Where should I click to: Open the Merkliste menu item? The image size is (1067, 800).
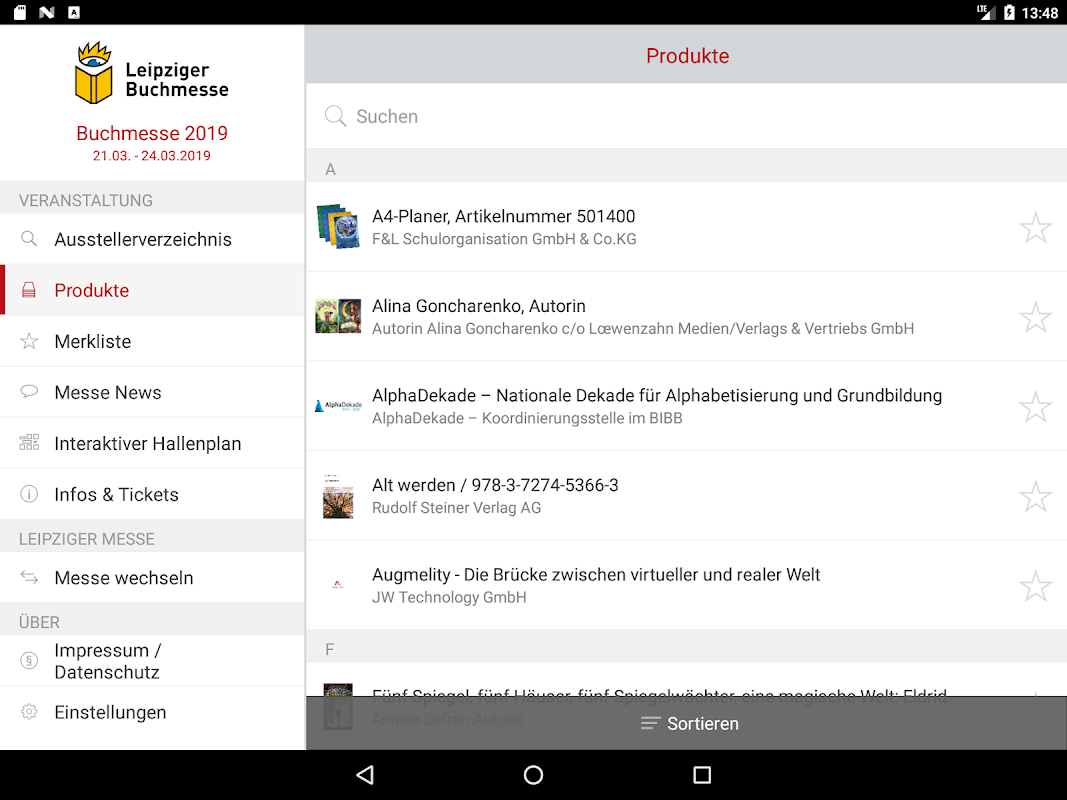[x=152, y=341]
